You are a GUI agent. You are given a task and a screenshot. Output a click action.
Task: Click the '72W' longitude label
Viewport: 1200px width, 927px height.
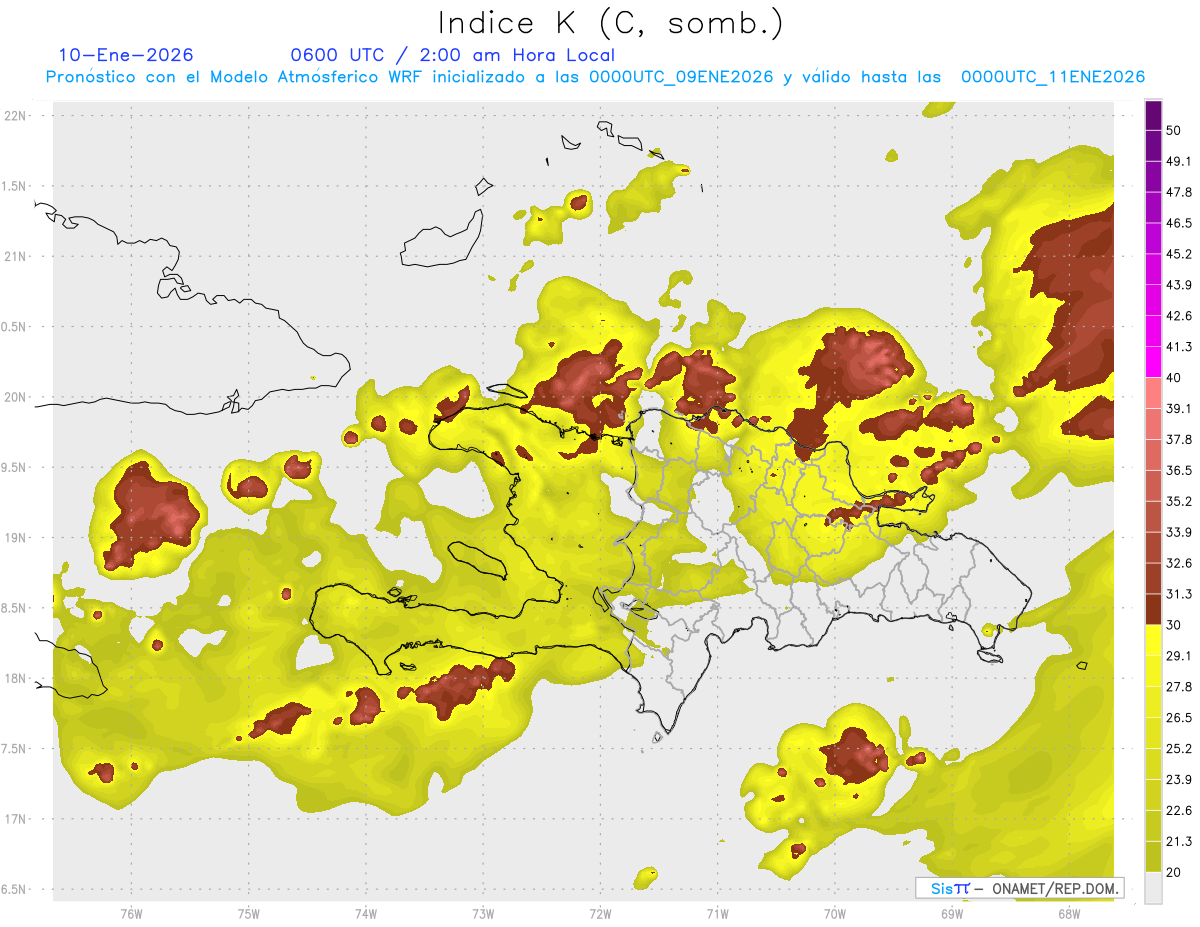tap(600, 914)
